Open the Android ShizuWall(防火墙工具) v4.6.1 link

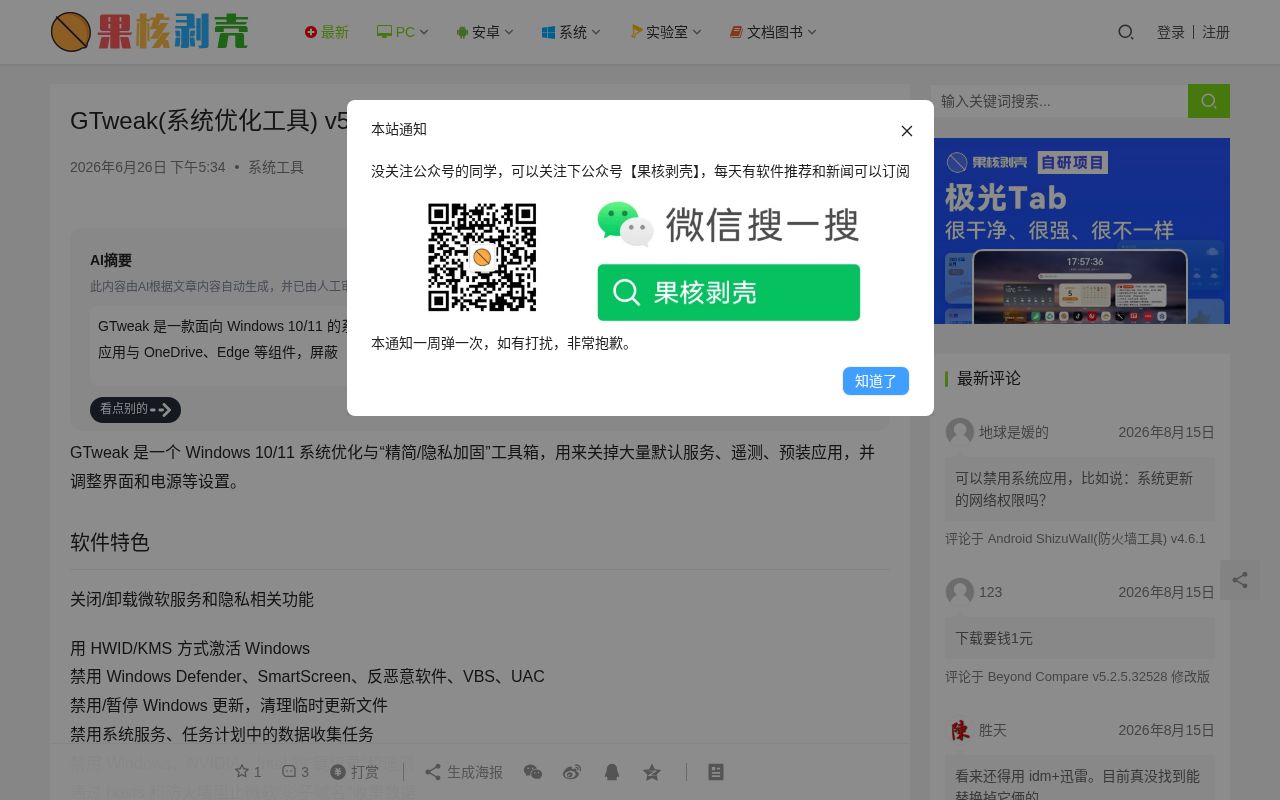coord(1097,538)
